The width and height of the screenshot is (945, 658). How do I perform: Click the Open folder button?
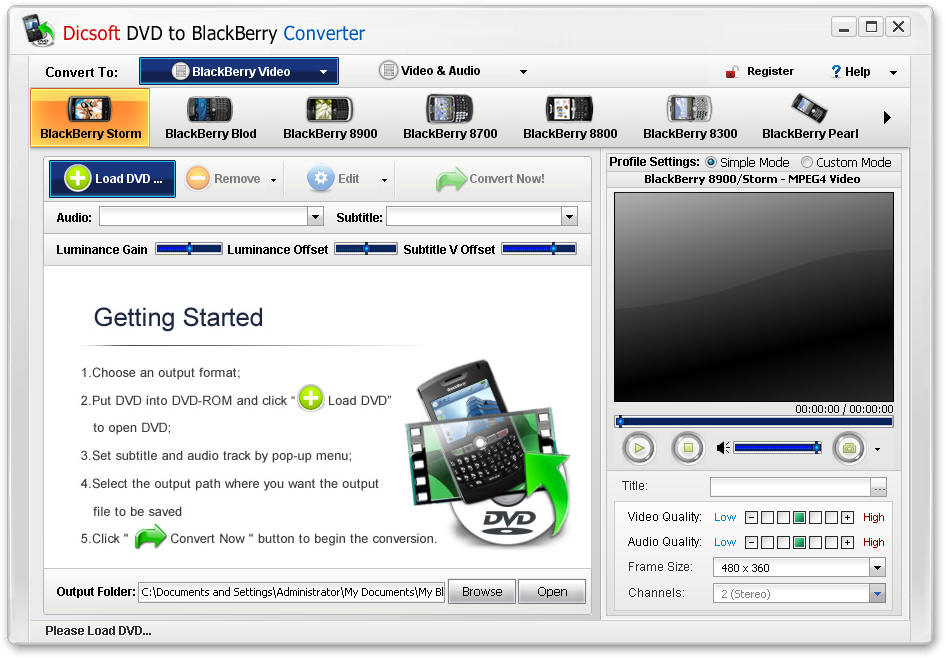coord(551,592)
